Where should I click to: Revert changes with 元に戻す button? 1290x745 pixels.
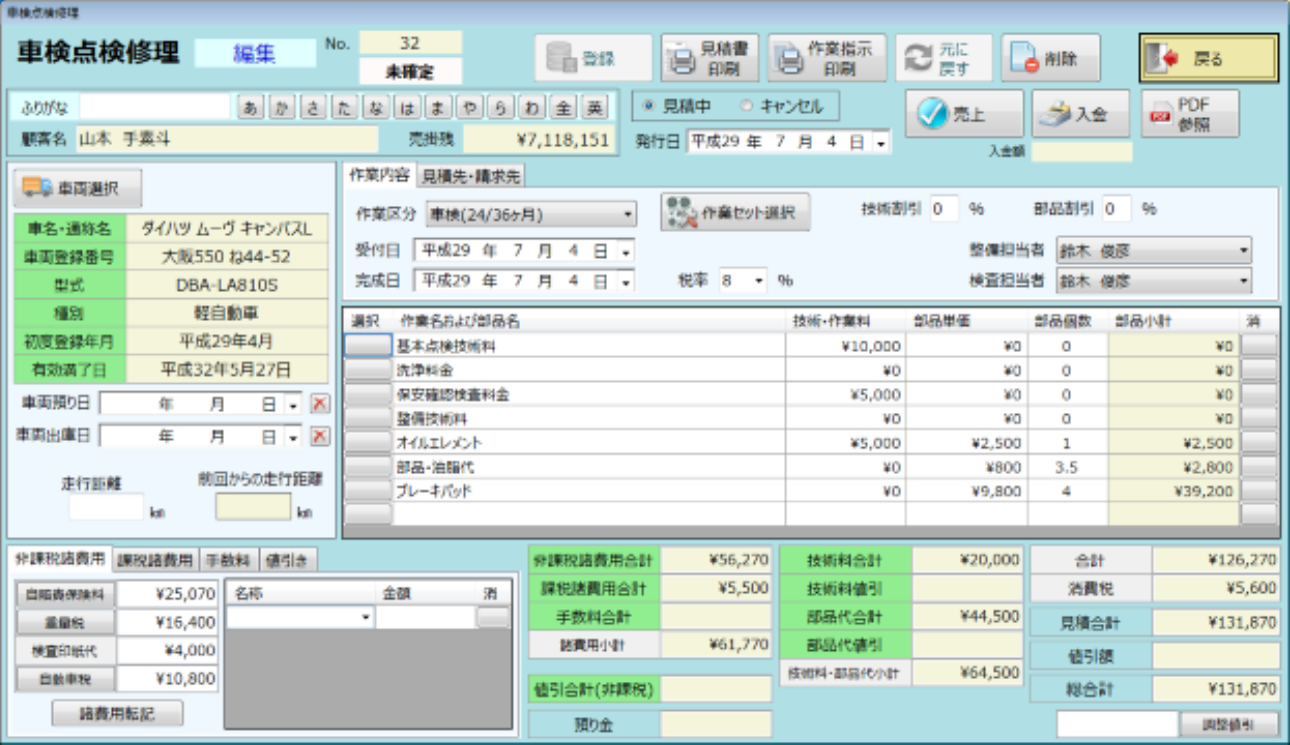(x=943, y=58)
